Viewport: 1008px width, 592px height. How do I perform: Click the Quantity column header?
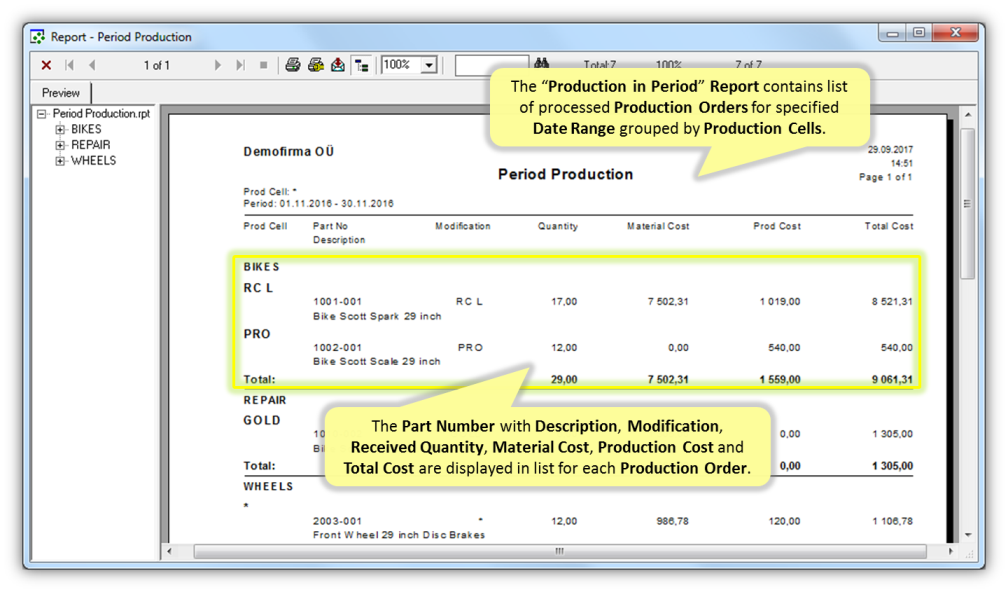(558, 226)
